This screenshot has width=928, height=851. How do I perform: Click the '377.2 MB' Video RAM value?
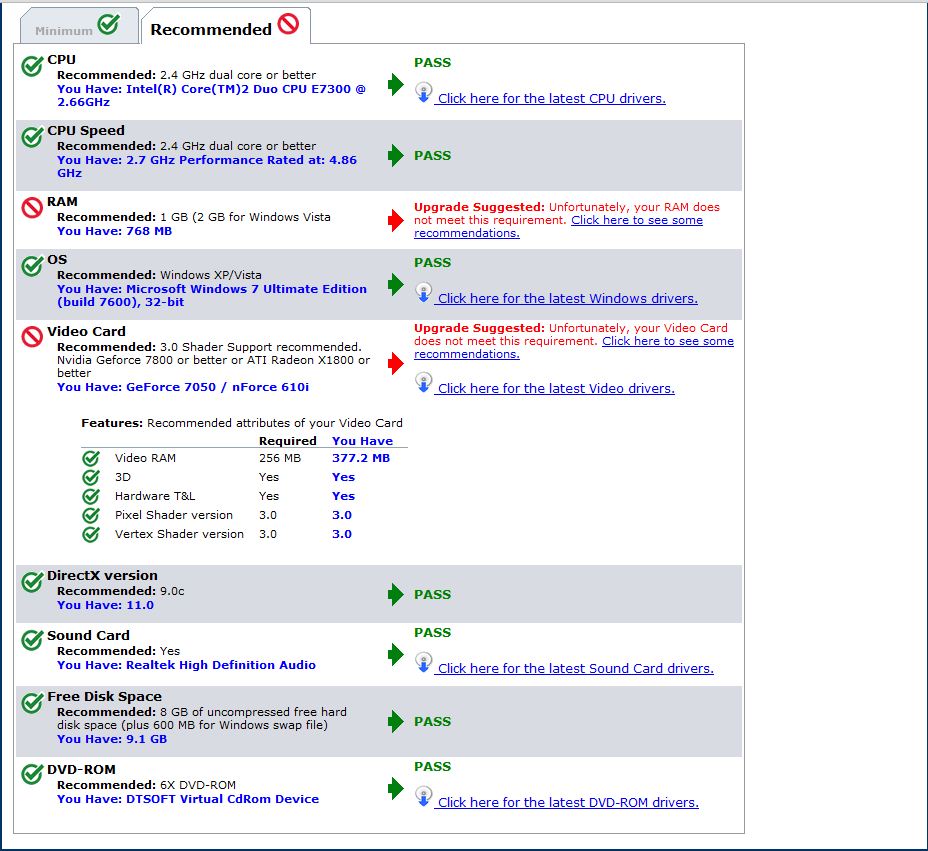click(x=361, y=458)
